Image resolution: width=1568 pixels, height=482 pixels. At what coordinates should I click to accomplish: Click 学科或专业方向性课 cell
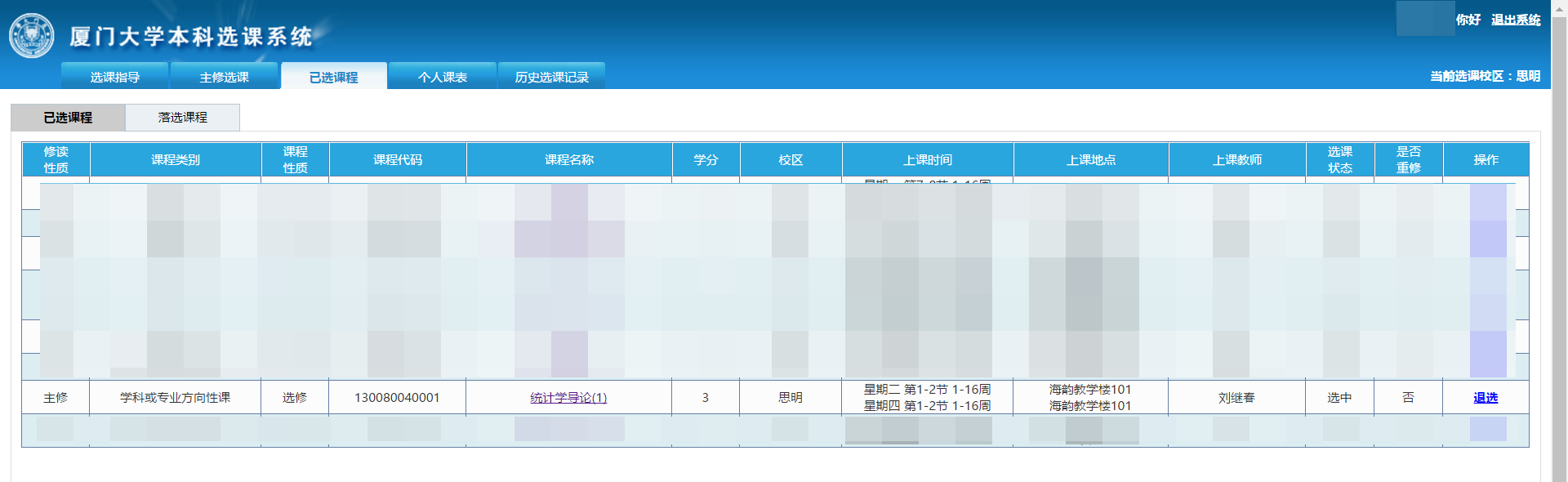[175, 398]
